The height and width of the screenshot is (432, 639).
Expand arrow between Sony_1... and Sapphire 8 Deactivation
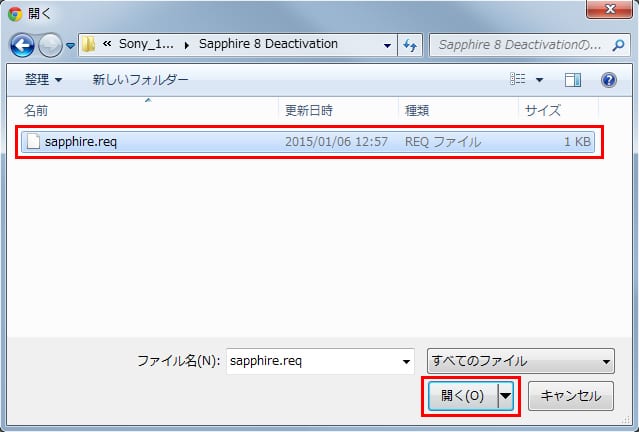pyautogui.click(x=187, y=45)
